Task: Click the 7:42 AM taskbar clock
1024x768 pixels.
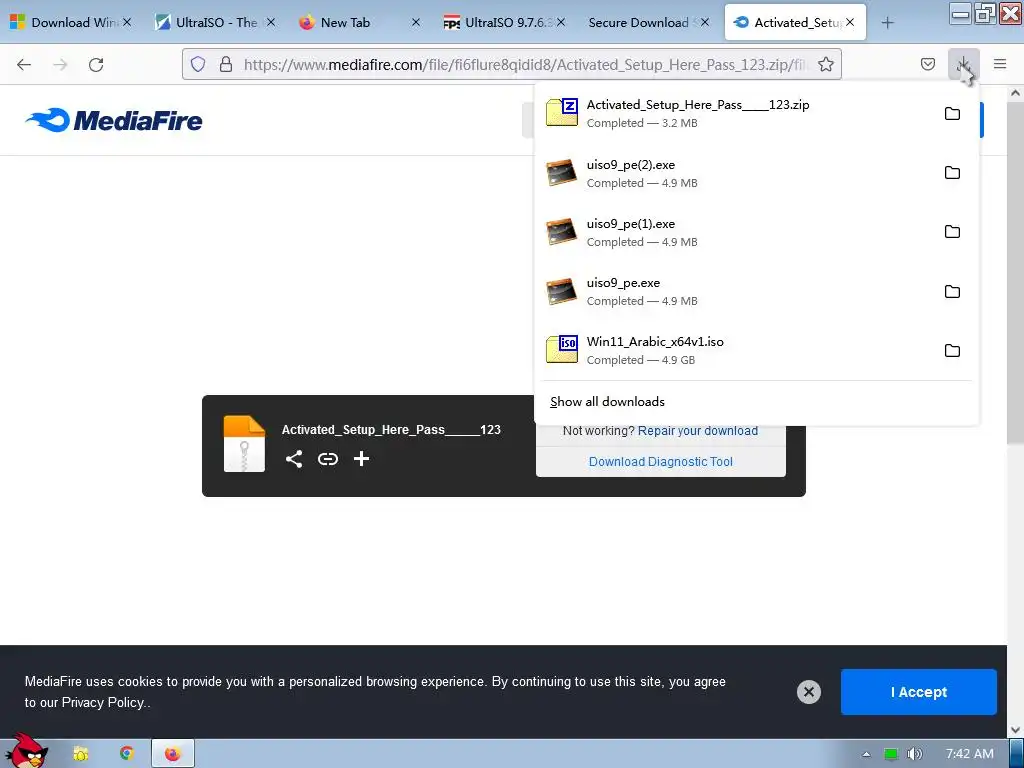Action: [x=970, y=754]
